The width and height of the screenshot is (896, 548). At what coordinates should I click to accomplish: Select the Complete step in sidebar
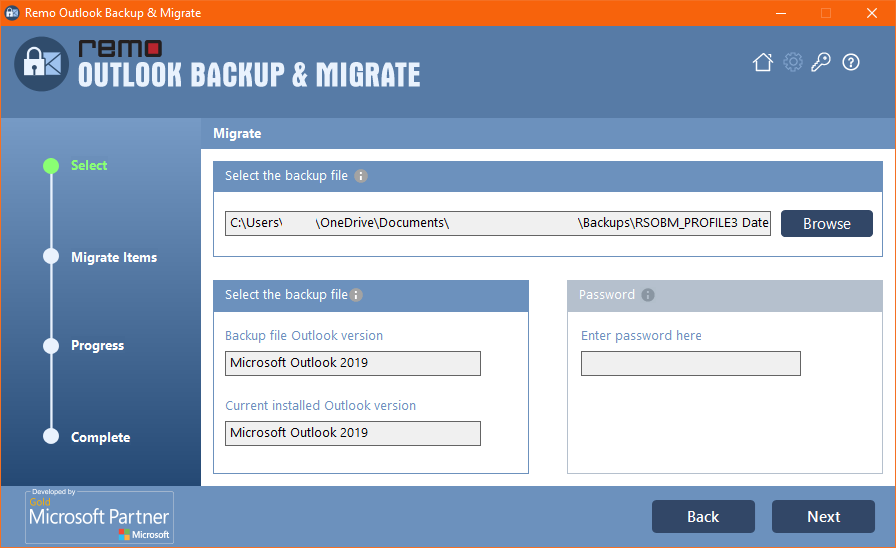100,438
